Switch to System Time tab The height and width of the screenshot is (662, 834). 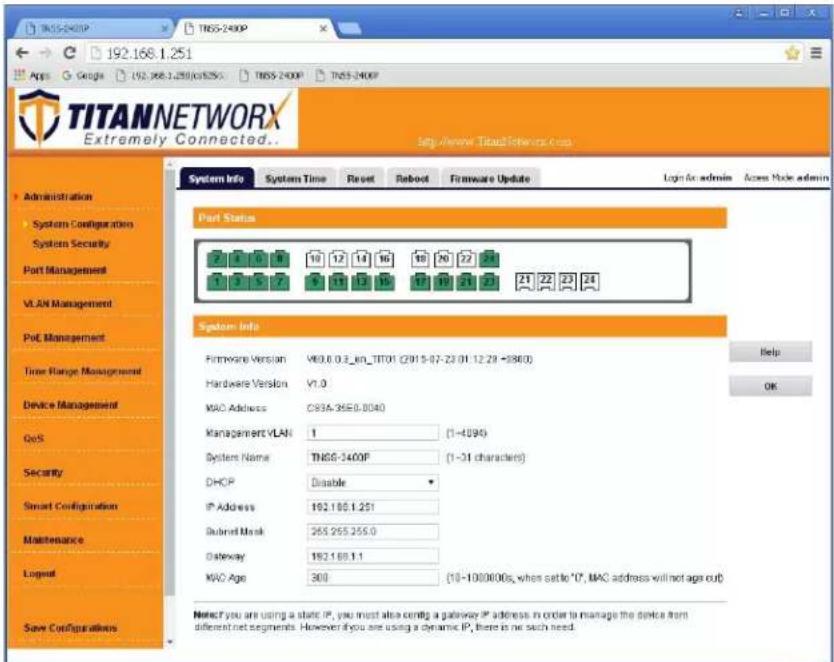[296, 179]
